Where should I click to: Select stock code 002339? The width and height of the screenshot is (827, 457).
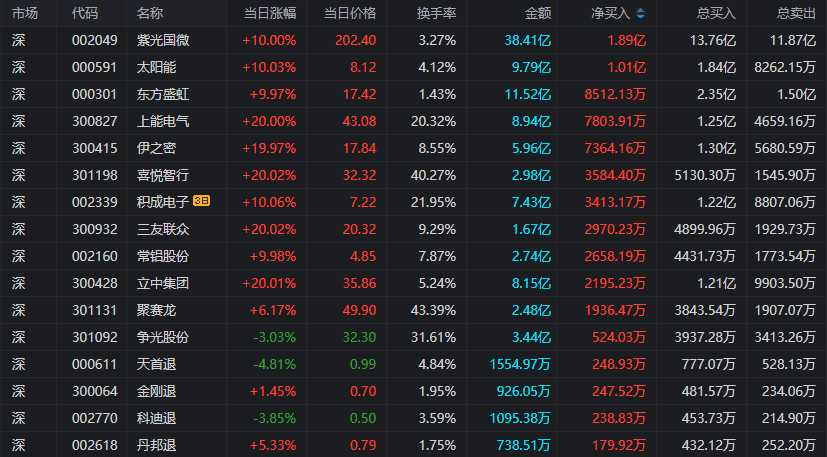coord(94,202)
